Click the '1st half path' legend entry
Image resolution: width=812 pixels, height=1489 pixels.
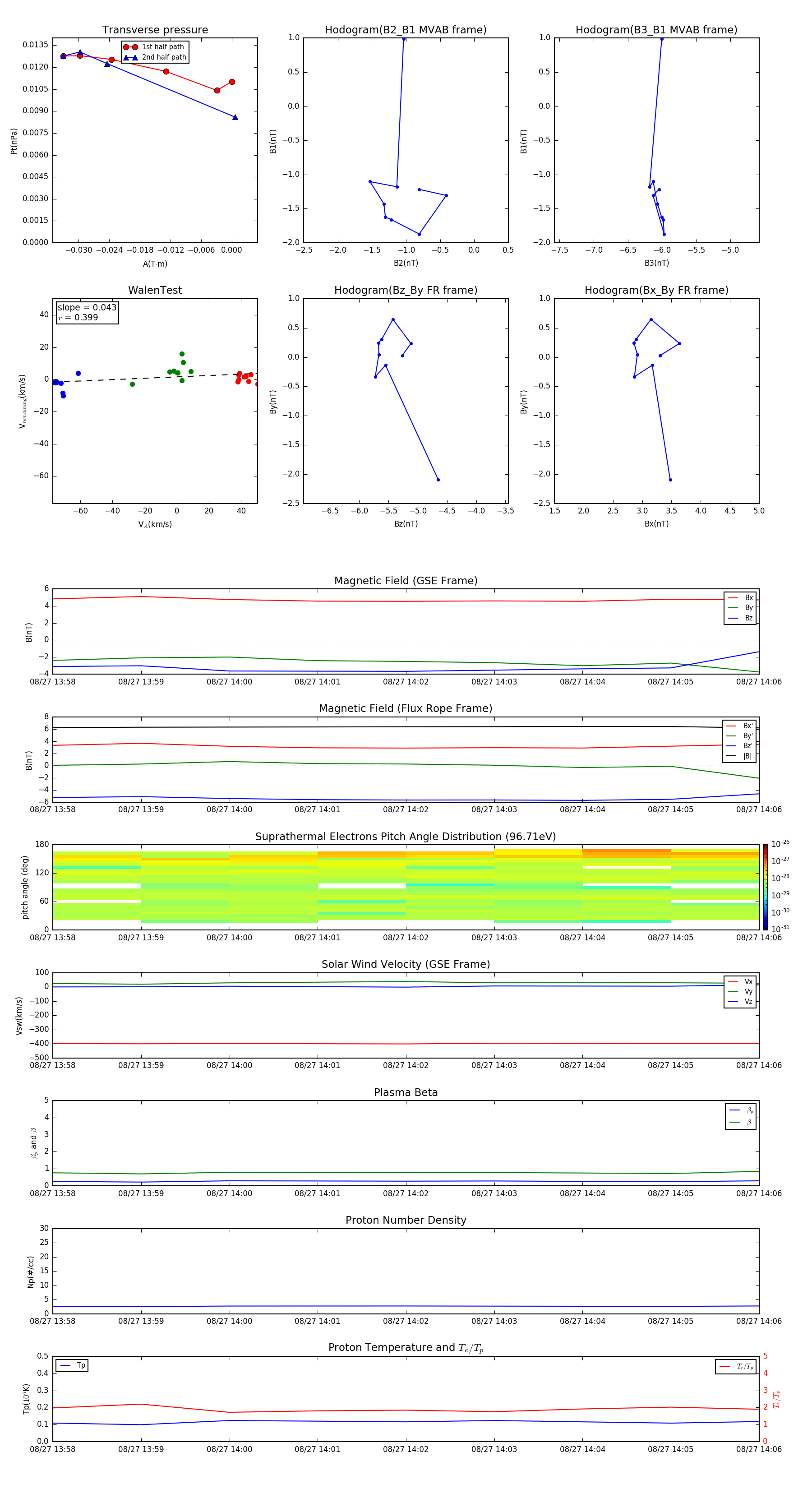pos(154,47)
